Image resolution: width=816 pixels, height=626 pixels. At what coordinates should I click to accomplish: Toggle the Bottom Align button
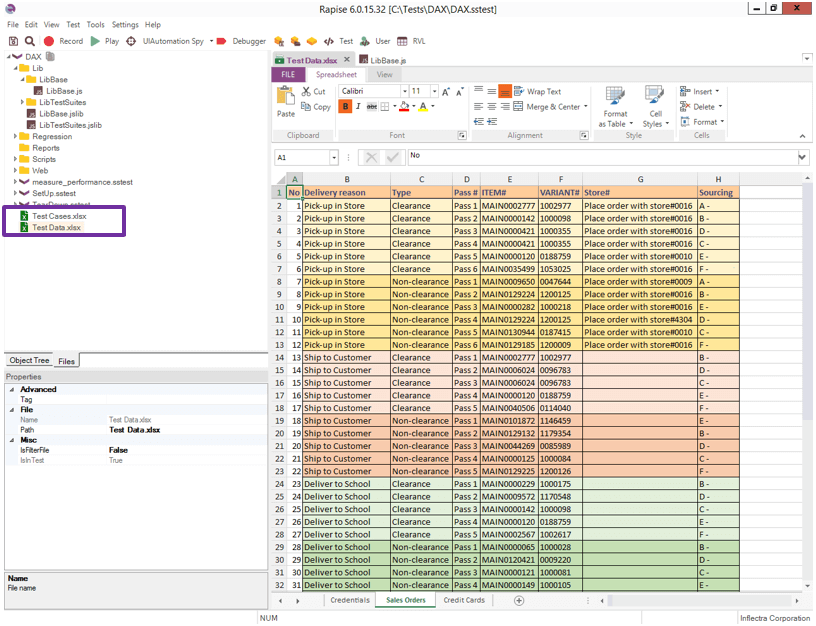[505, 92]
